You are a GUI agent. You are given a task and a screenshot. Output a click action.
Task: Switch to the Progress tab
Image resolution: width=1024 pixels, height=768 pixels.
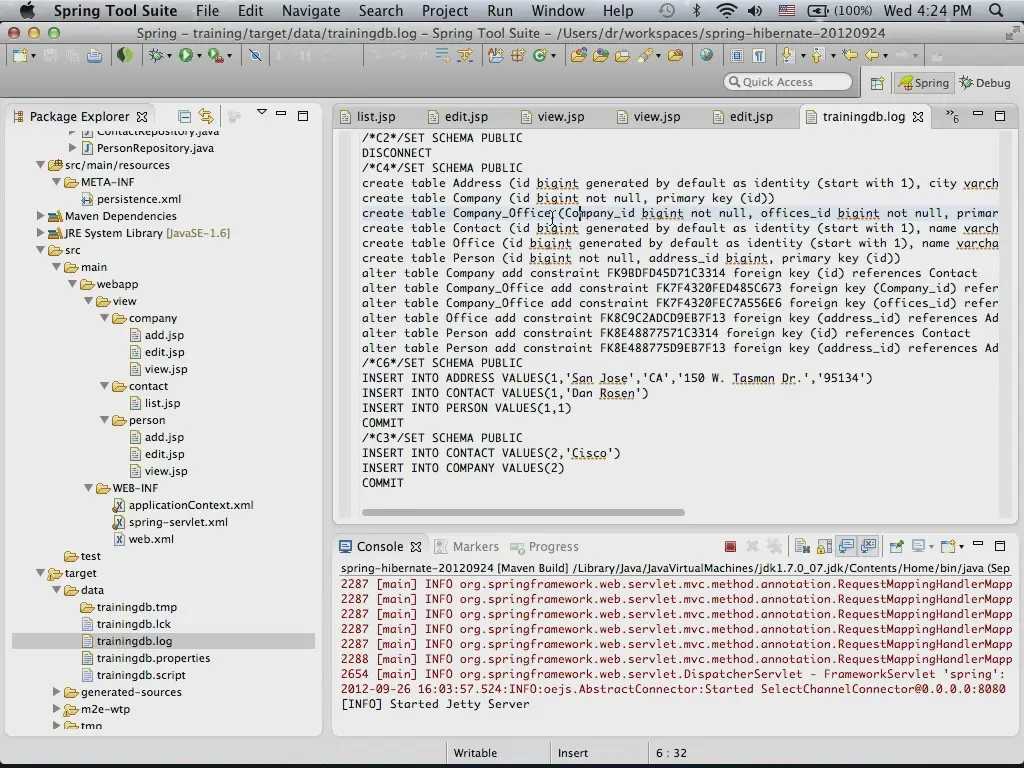pyautogui.click(x=544, y=547)
